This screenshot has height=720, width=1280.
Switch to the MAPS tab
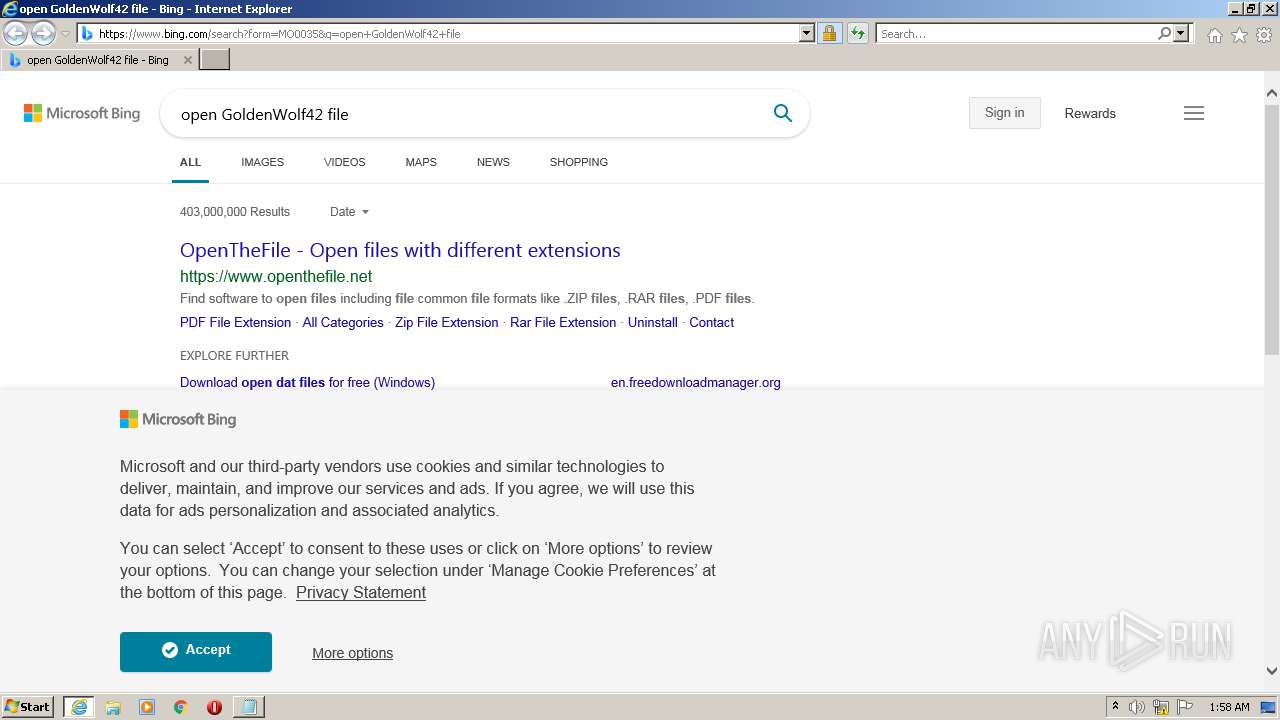[421, 162]
